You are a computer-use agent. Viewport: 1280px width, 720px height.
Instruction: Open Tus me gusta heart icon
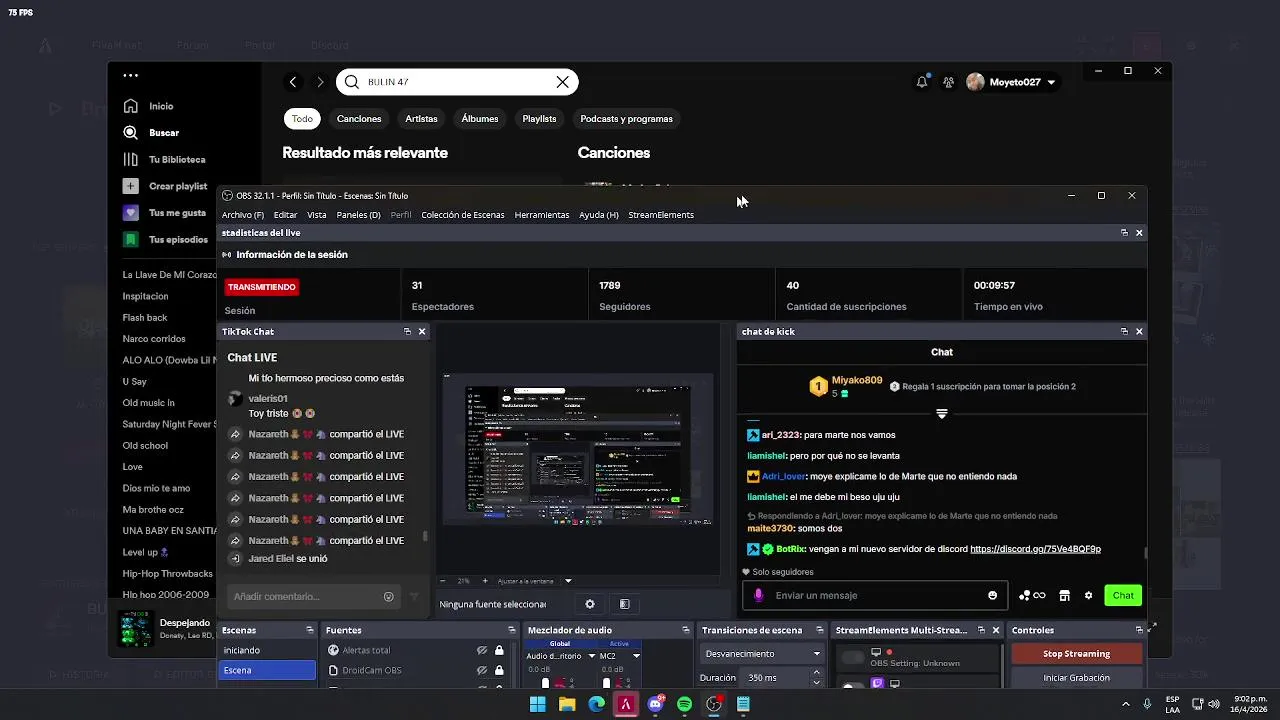(x=130, y=213)
